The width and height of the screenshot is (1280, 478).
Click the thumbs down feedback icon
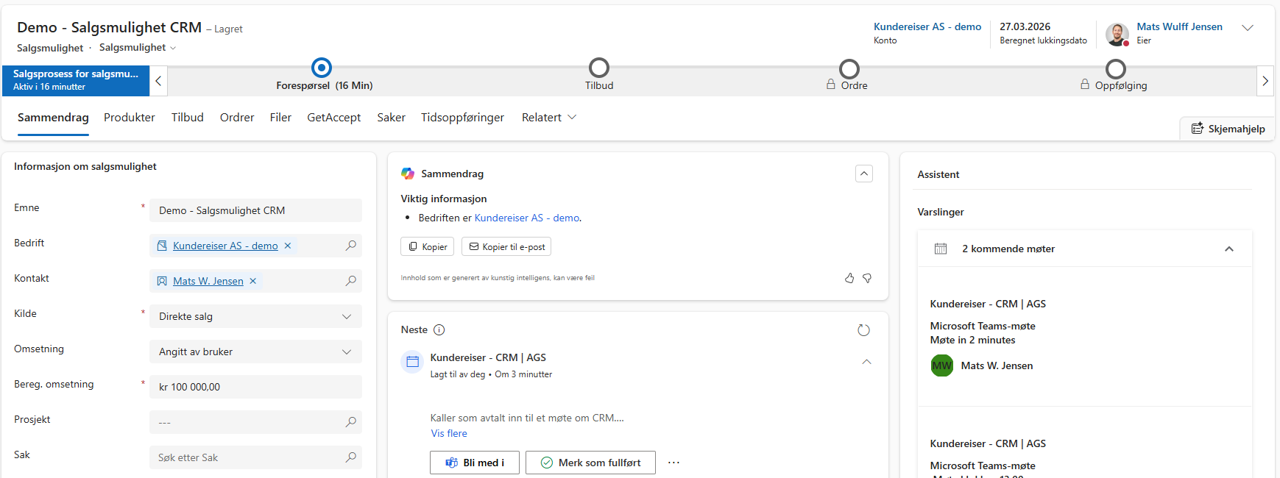click(x=867, y=278)
